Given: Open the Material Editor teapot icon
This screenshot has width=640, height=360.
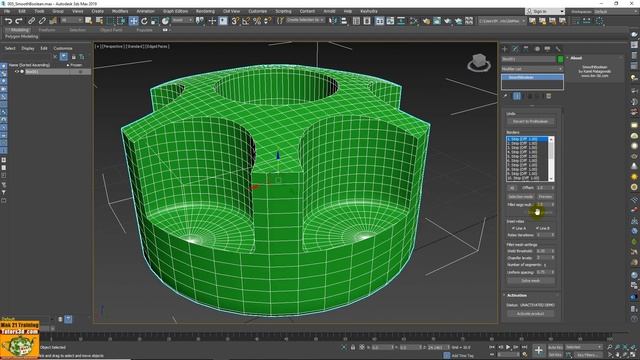Looking at the screenshot, I should (x=413, y=20).
